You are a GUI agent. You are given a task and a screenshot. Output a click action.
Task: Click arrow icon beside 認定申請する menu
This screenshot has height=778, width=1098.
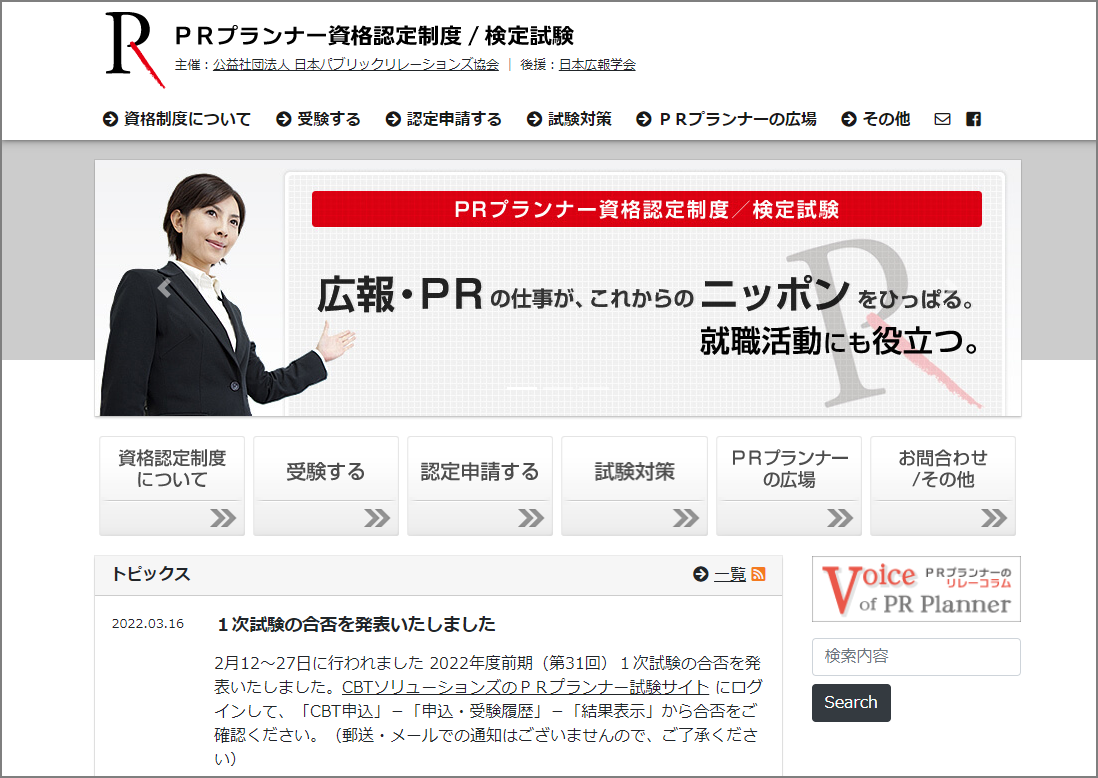394,119
